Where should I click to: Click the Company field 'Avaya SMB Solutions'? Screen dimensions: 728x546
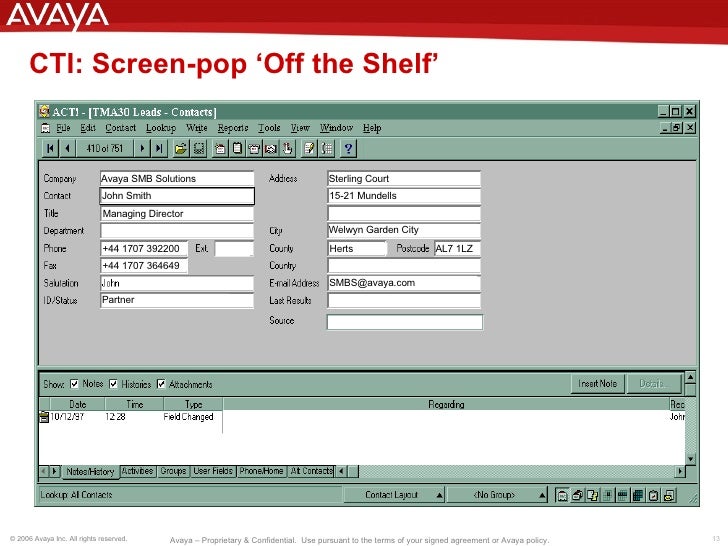coord(177,178)
